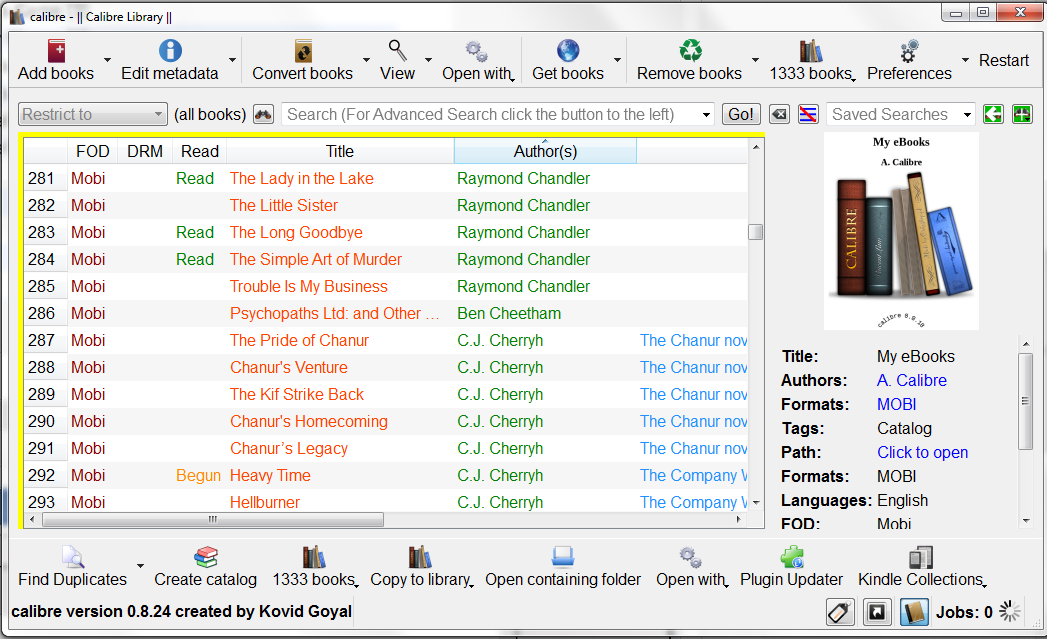1047x639 pixels.
Task: Toggle cover browser icon in status bar
Action: tap(877, 612)
